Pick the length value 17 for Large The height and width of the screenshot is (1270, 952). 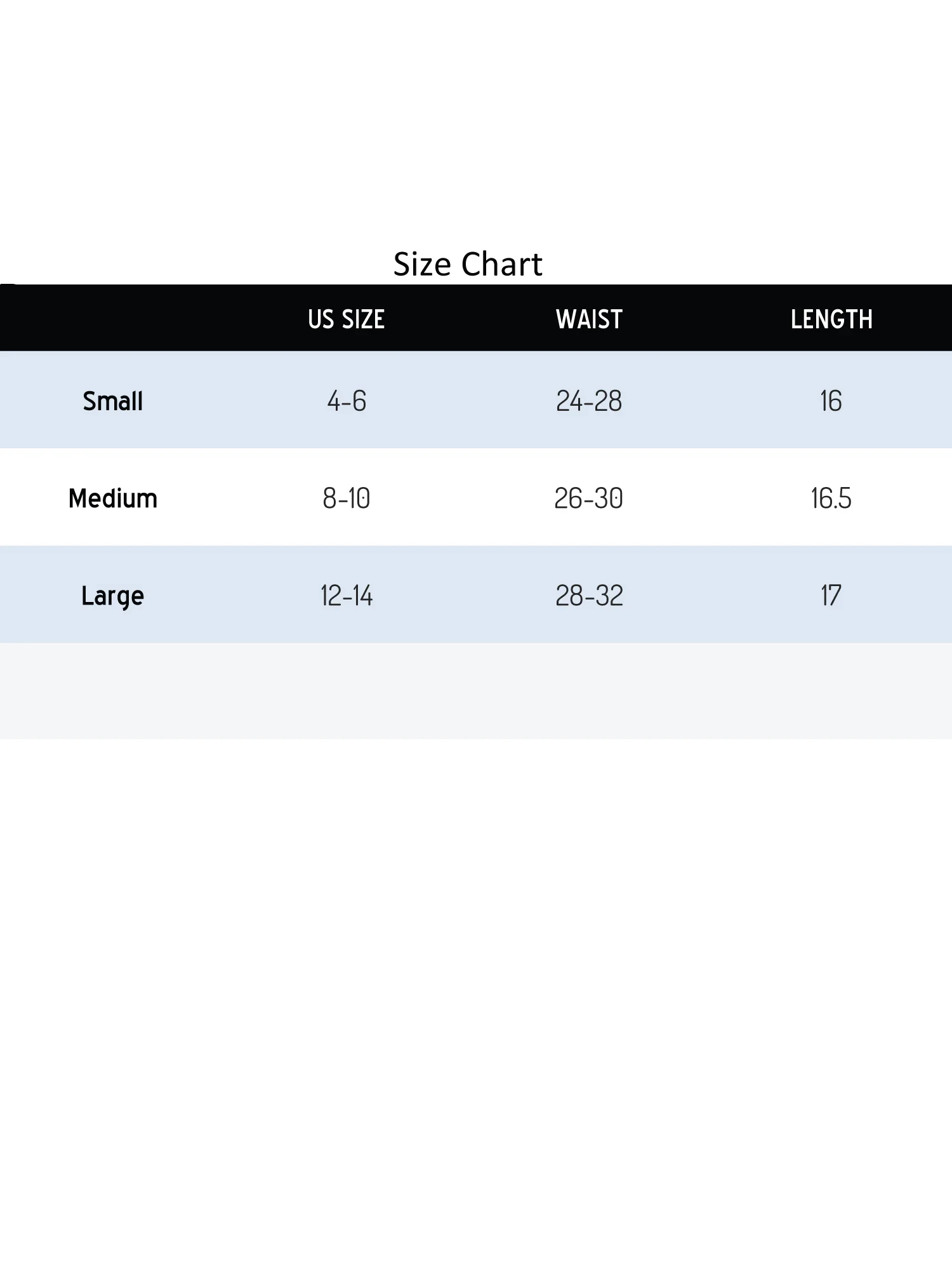coord(831,596)
